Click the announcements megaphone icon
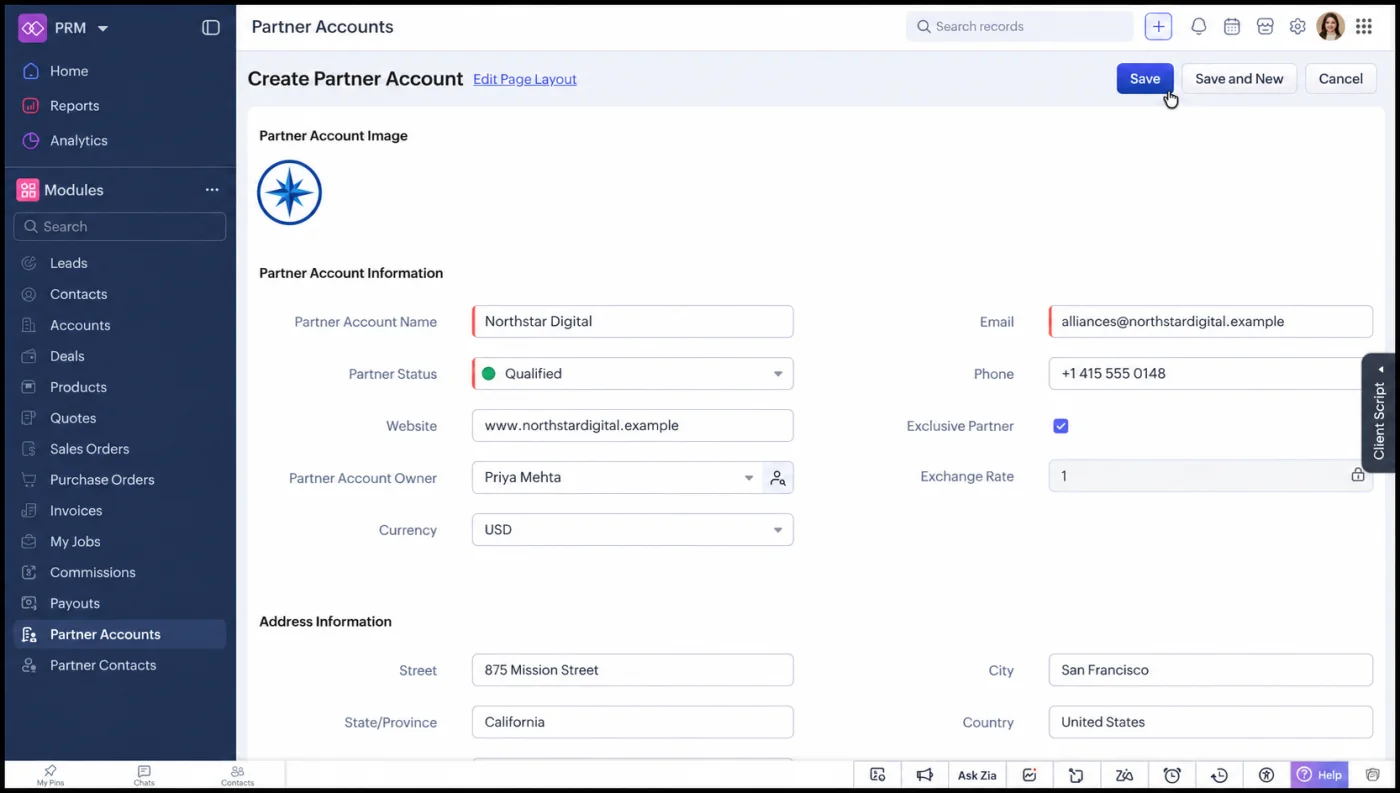This screenshot has height=793, width=1400. pyautogui.click(x=925, y=775)
